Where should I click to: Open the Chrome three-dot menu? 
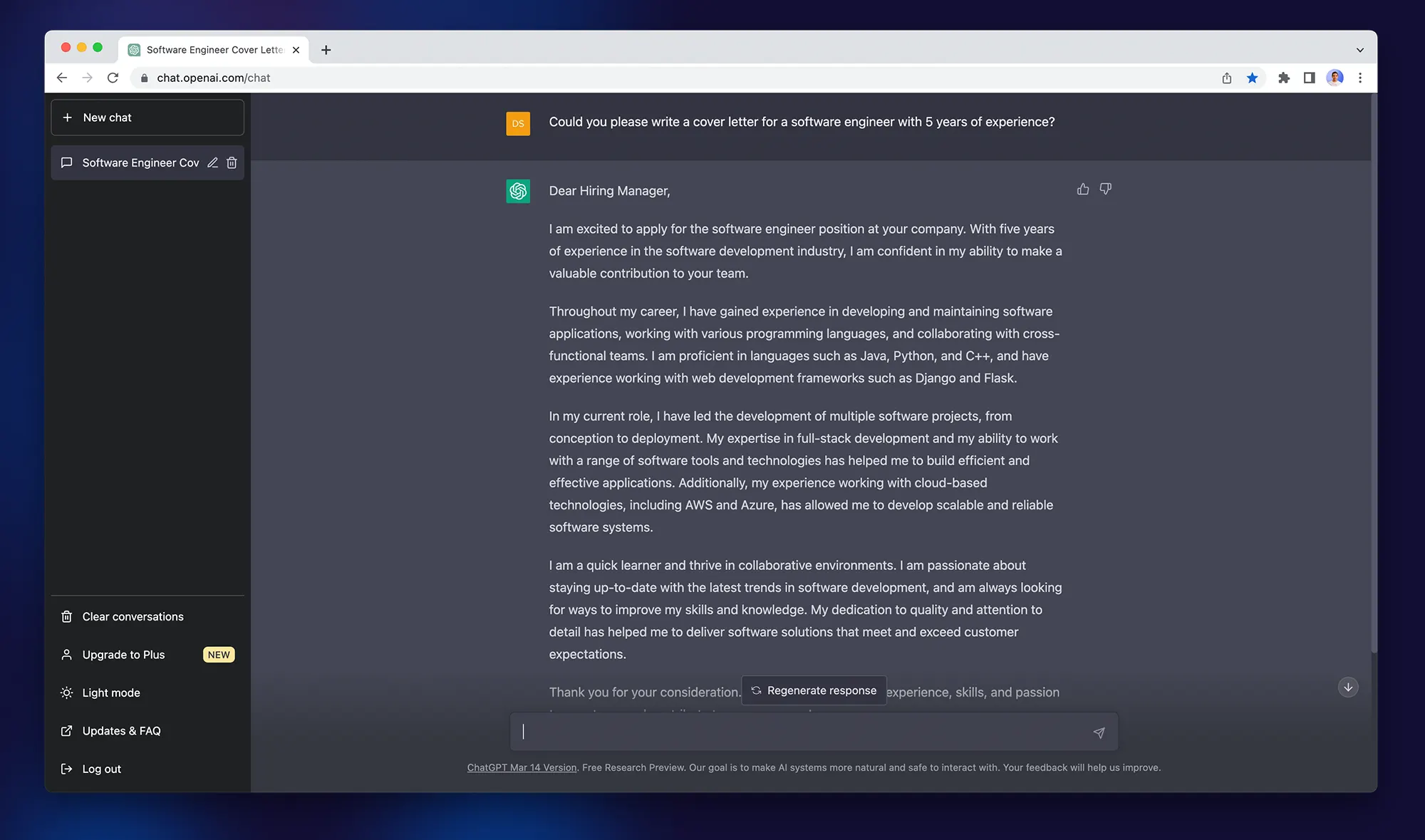pyautogui.click(x=1360, y=78)
